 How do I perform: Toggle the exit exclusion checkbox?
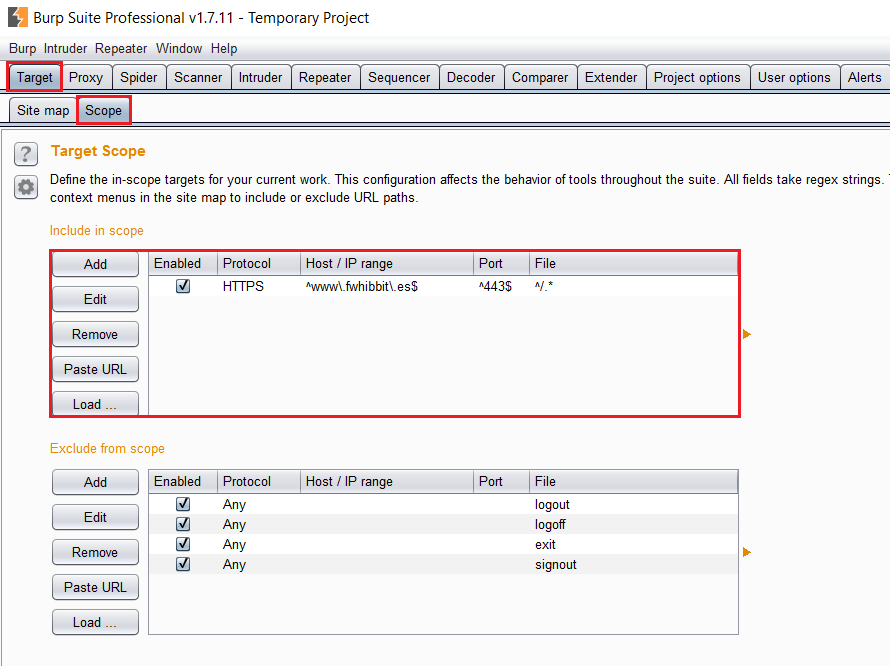(183, 544)
